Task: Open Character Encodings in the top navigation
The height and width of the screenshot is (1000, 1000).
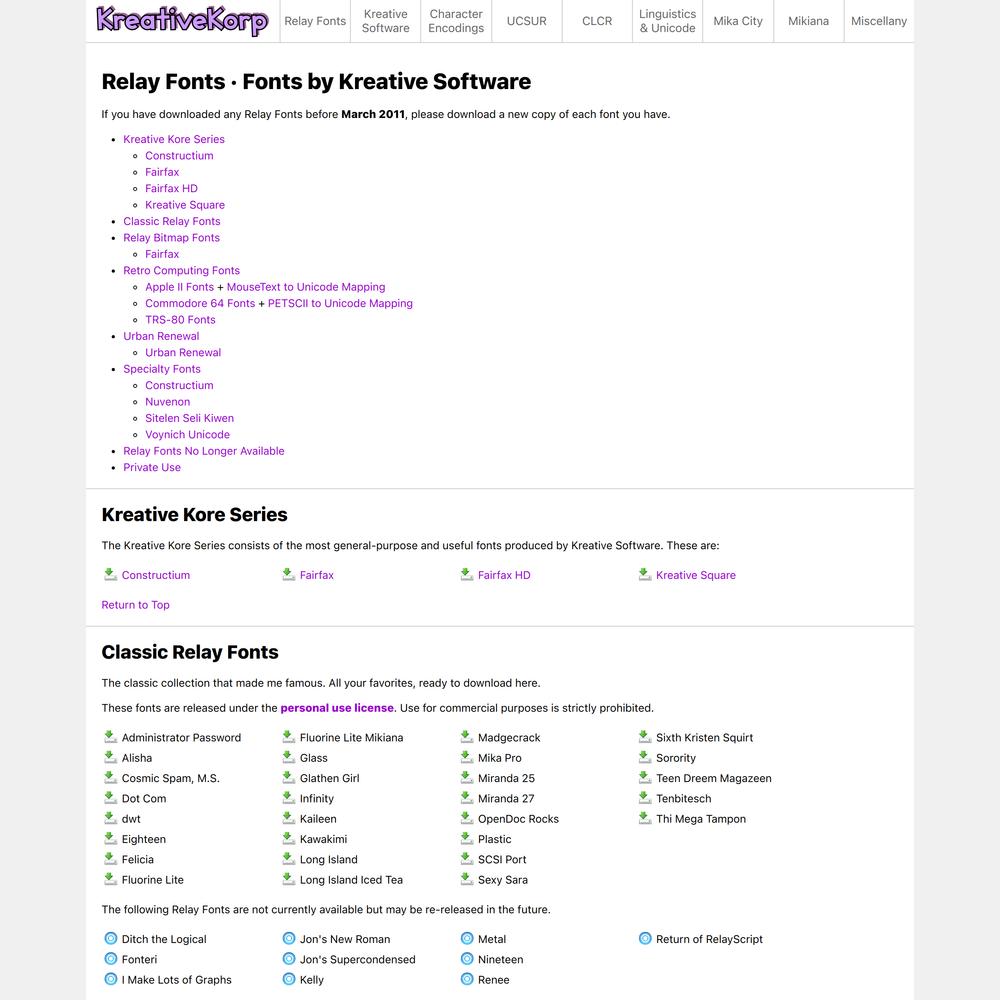Action: [456, 21]
